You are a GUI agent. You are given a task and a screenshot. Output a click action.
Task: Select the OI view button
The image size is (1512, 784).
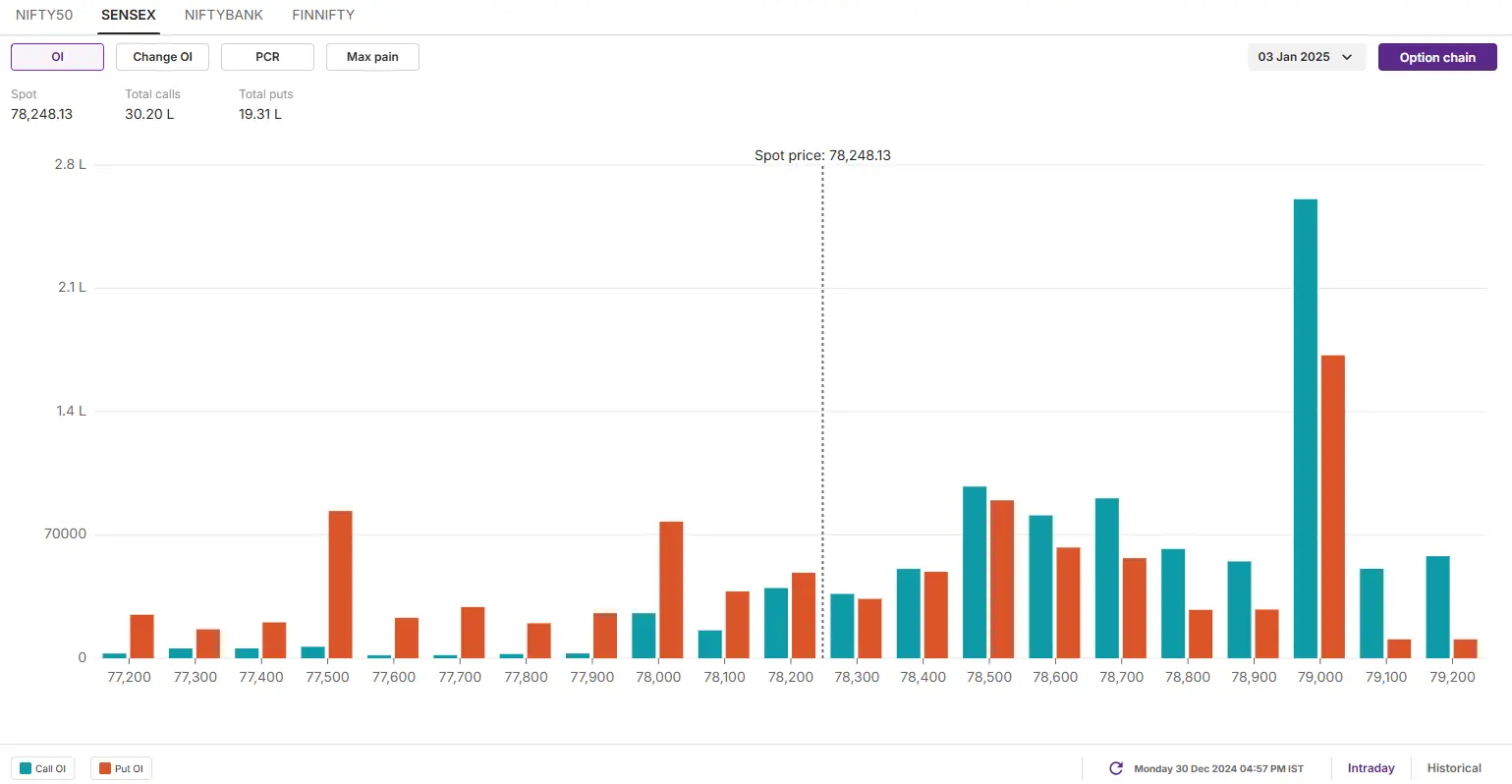57,57
